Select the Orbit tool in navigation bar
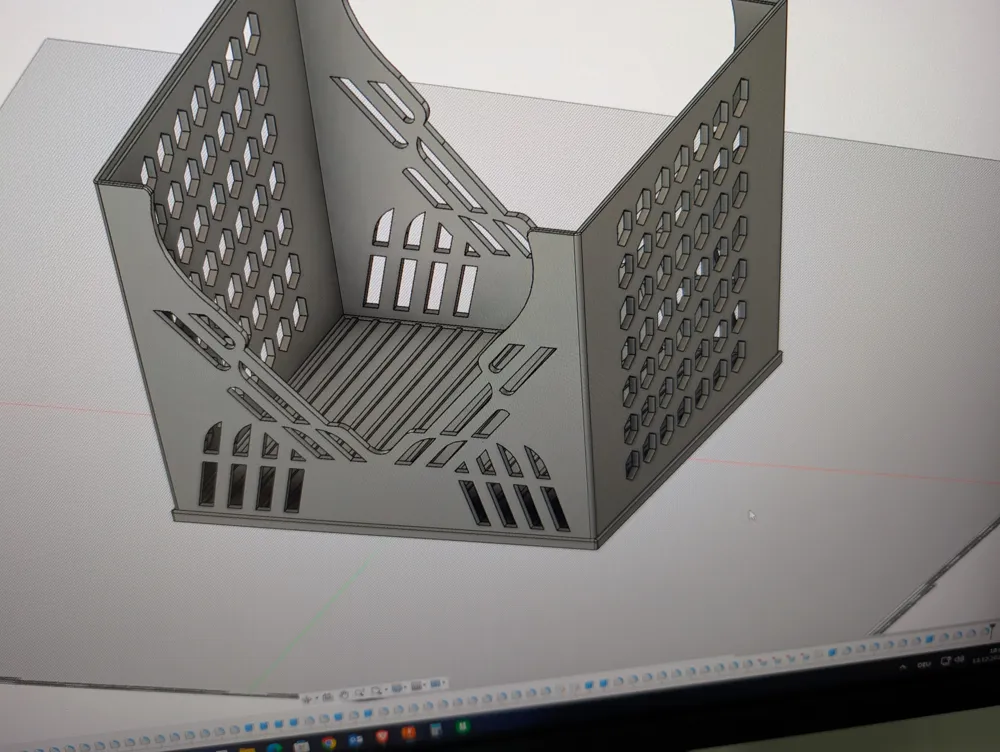The height and width of the screenshot is (752, 1000). (x=307, y=699)
